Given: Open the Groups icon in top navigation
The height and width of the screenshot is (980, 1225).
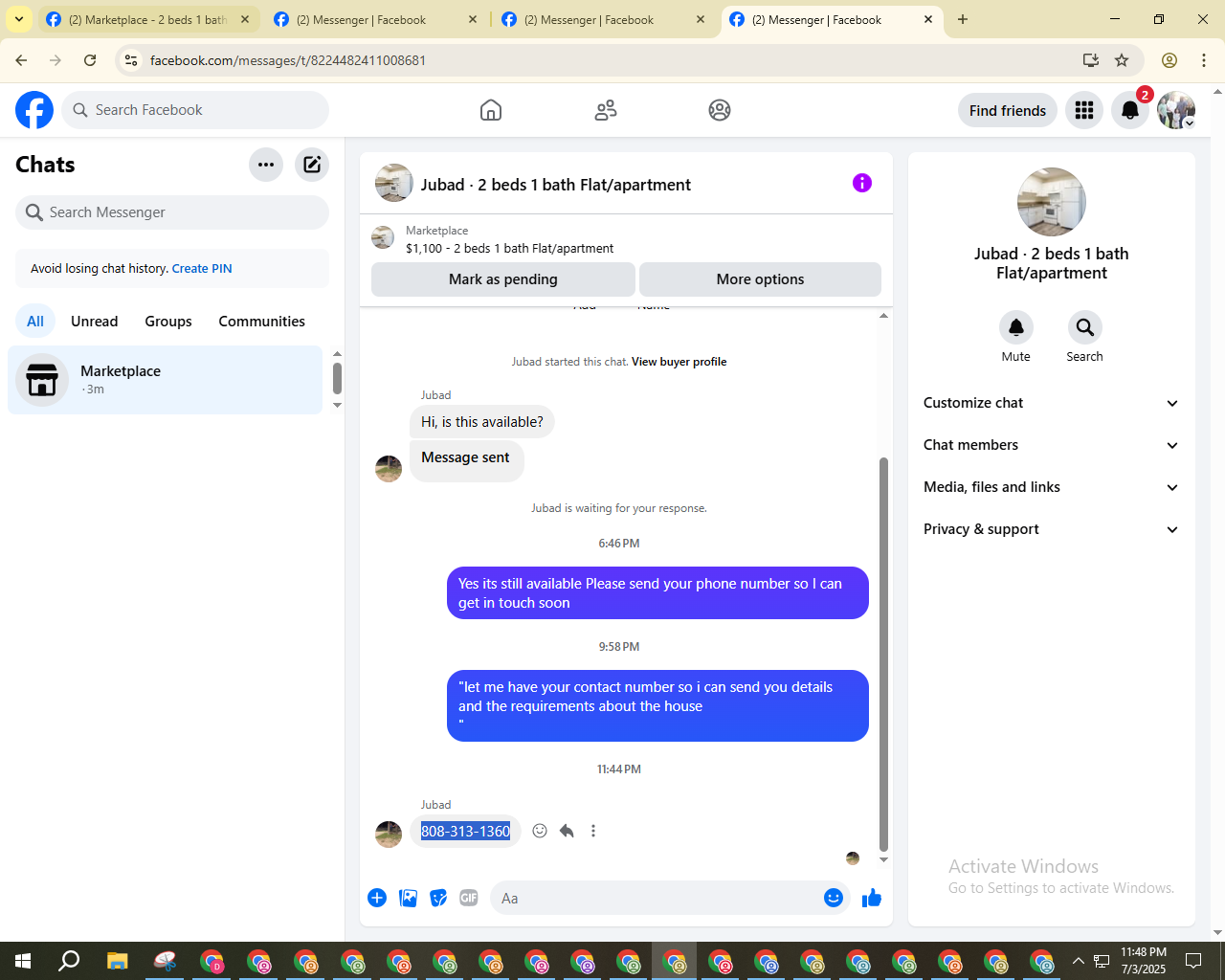Looking at the screenshot, I should (x=720, y=110).
